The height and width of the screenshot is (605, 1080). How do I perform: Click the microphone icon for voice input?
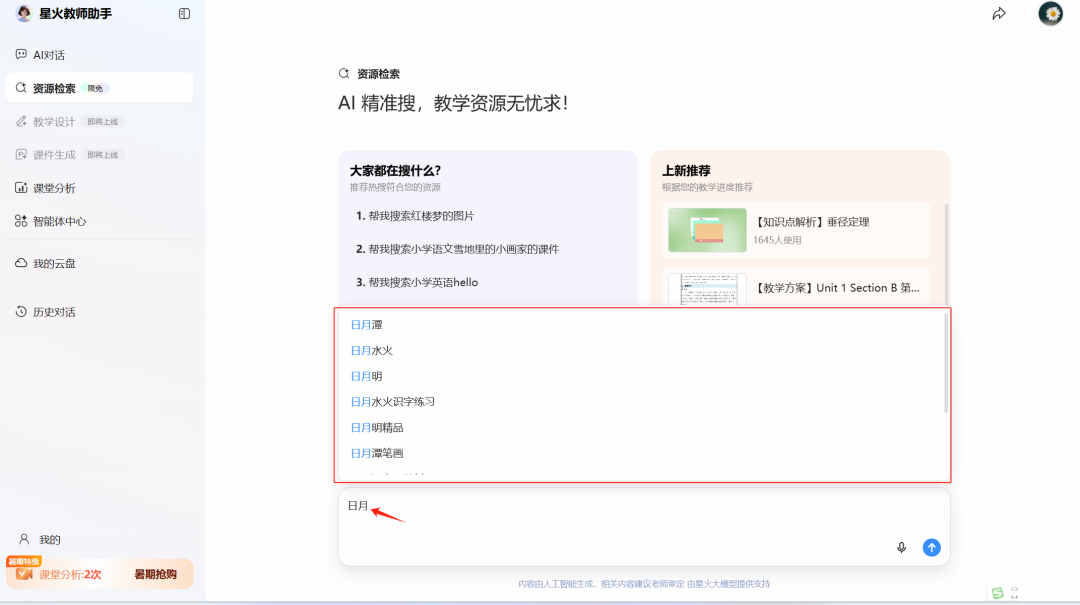900,547
